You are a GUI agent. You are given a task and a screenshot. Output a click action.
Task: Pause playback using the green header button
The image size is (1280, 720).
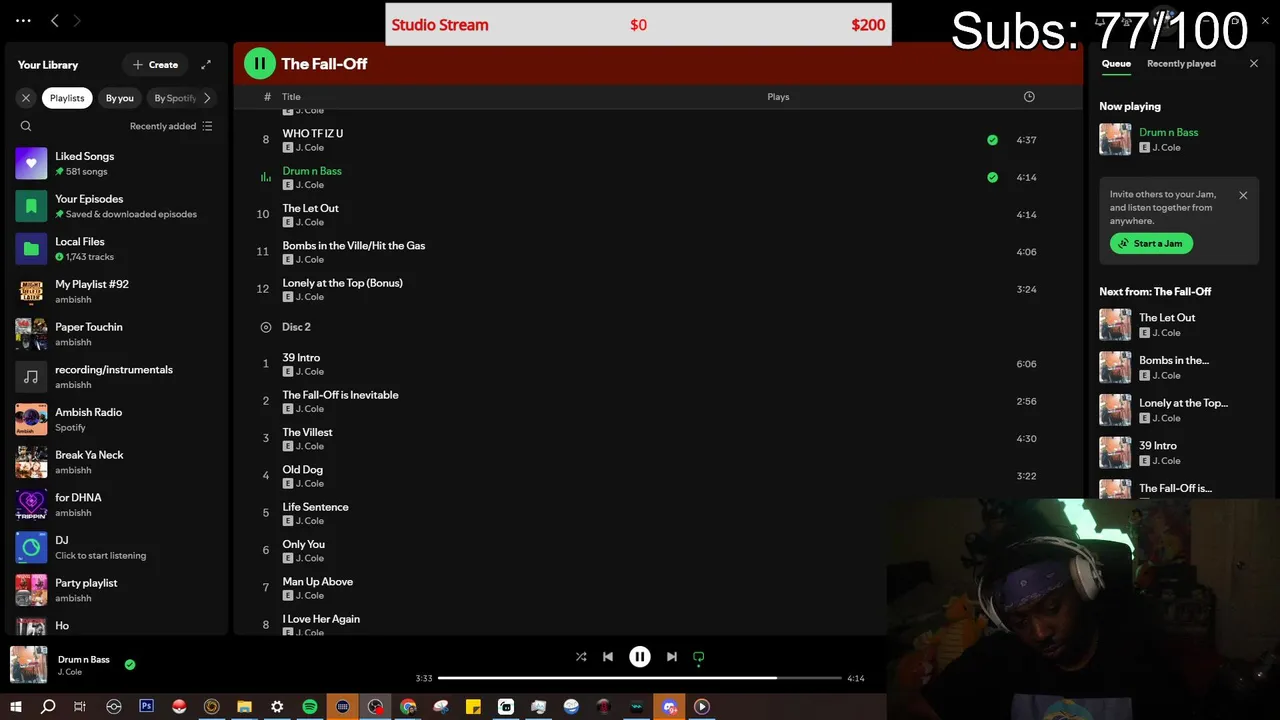coord(259,63)
